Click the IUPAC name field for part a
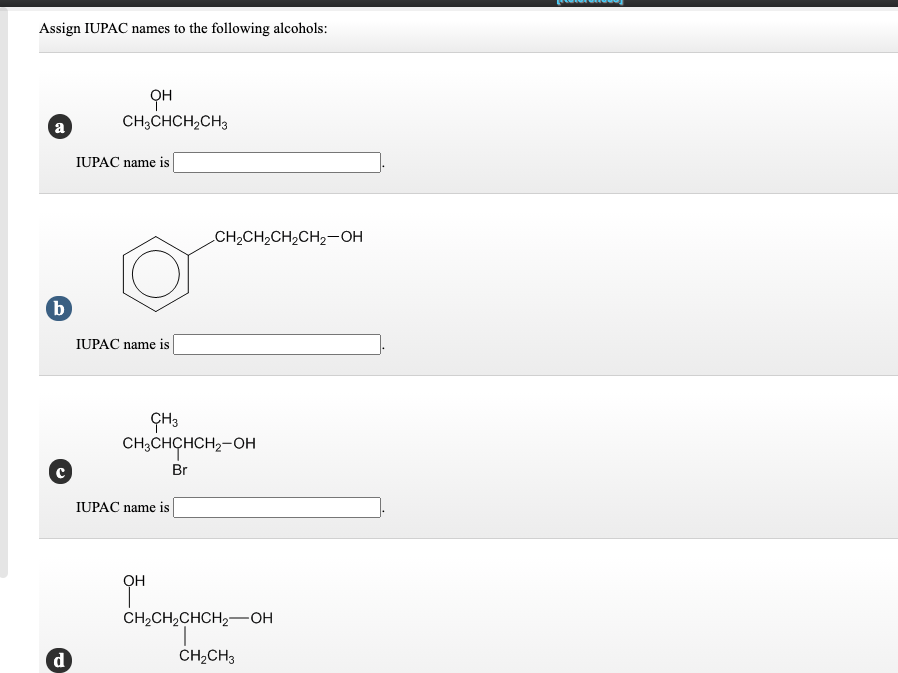 [x=275, y=161]
